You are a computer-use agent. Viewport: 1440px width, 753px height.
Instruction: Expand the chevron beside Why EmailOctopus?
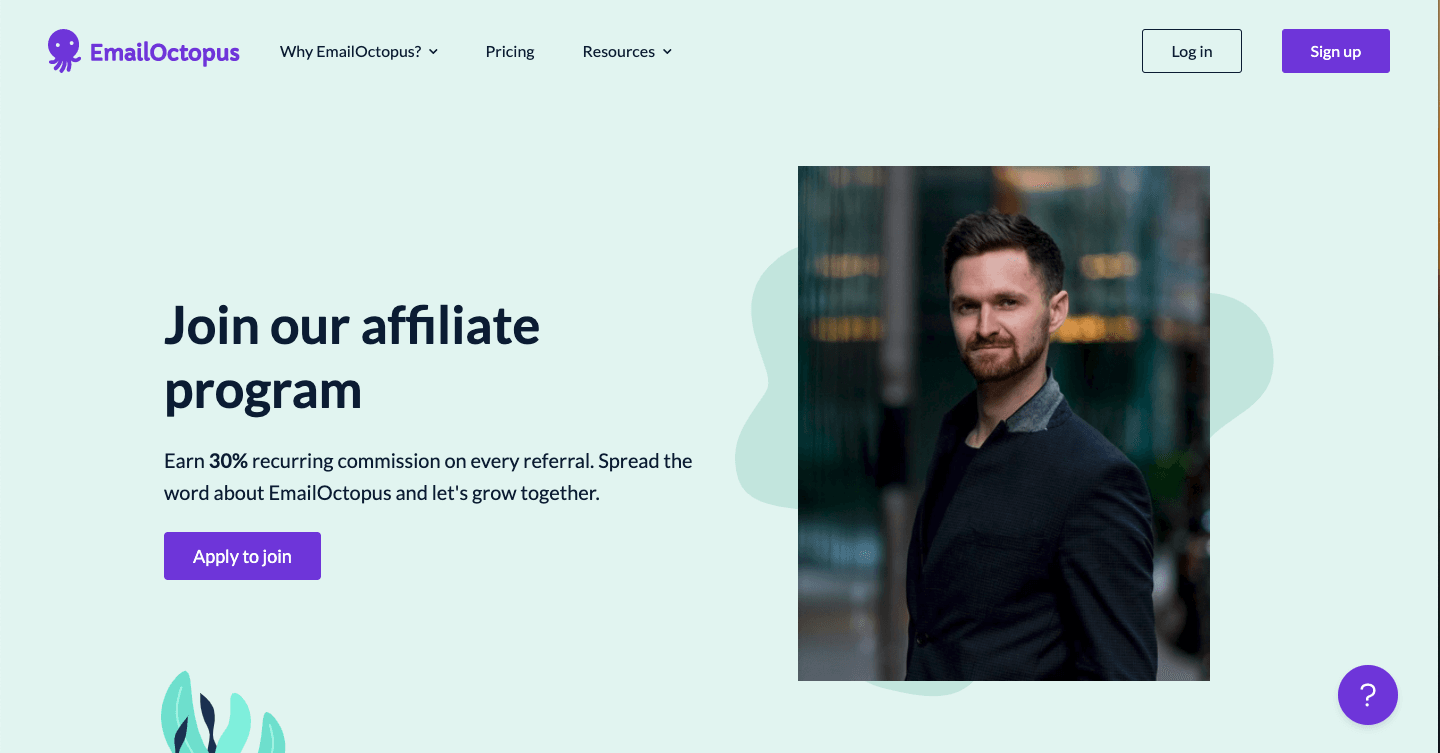tap(433, 52)
